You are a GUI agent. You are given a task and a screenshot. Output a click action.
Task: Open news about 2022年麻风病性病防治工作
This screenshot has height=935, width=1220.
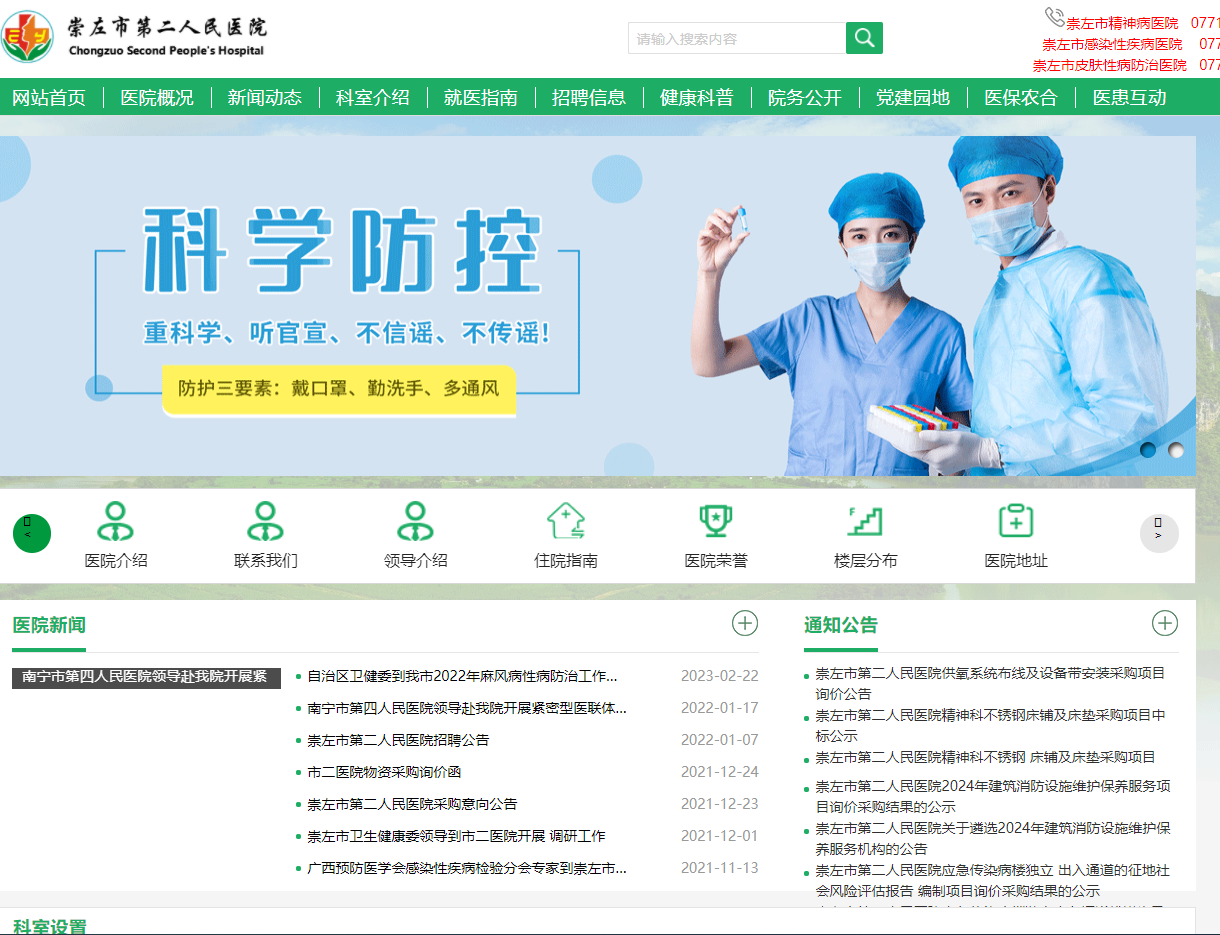coord(462,676)
